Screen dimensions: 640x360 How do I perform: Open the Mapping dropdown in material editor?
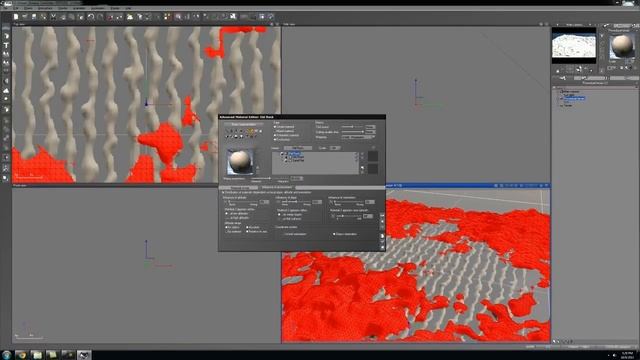358,137
